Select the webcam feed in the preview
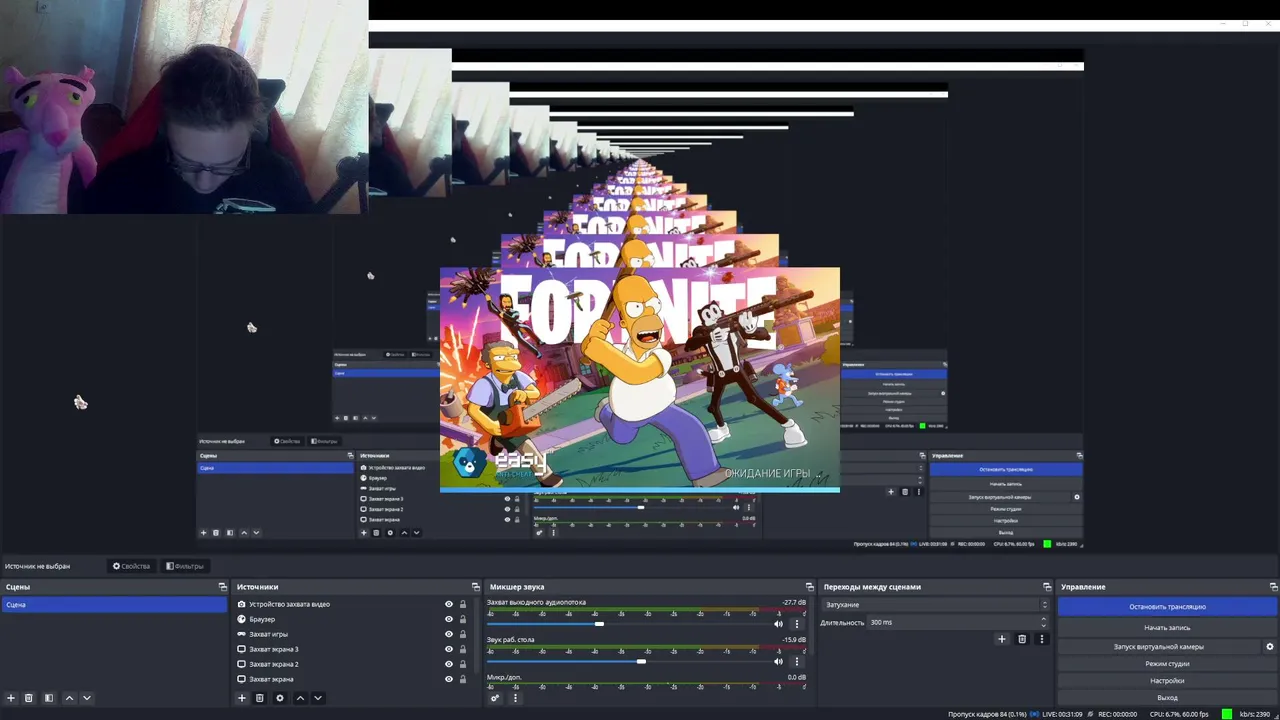 point(184,106)
